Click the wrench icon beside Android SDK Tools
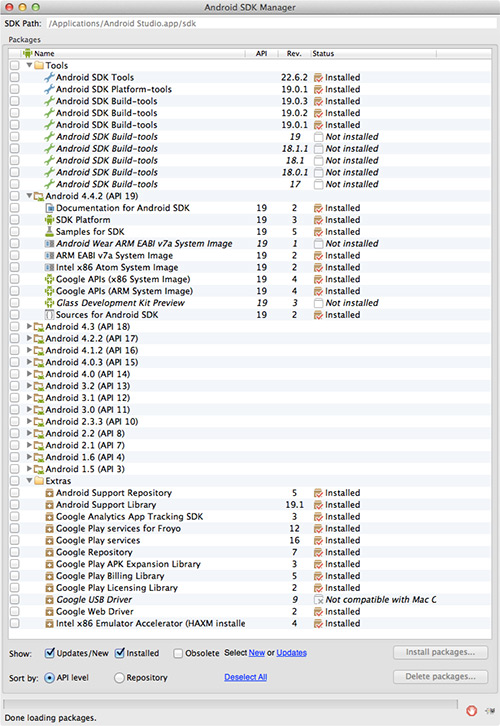The image size is (500, 726). tap(49, 77)
